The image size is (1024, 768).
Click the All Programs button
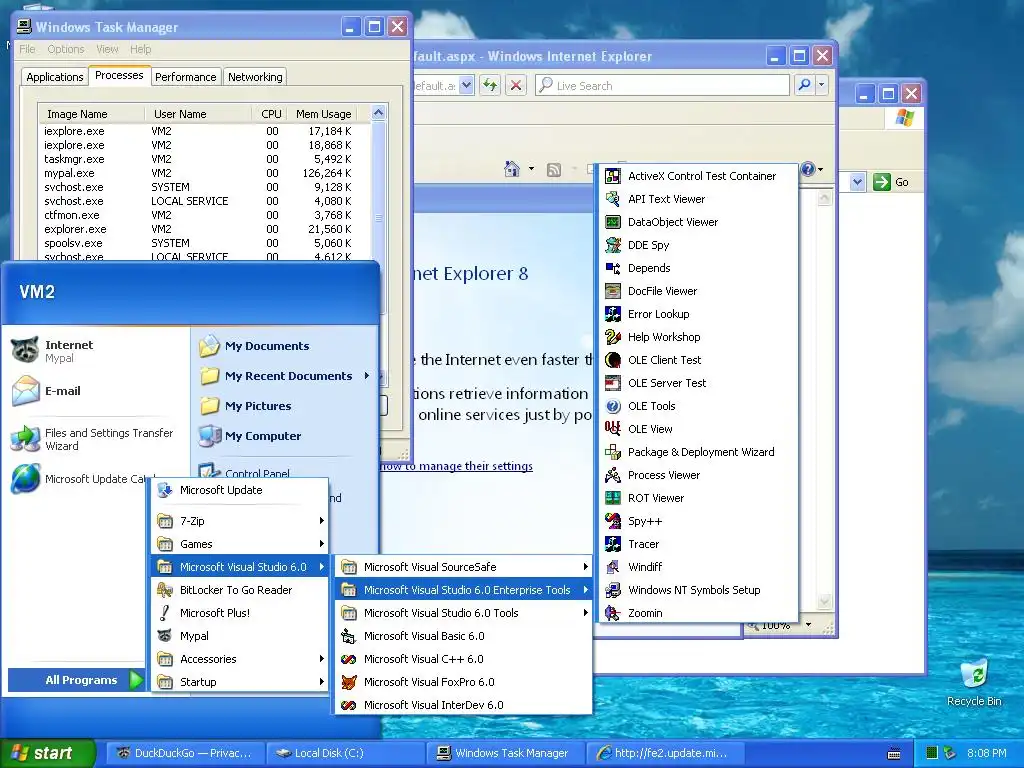[x=77, y=680]
